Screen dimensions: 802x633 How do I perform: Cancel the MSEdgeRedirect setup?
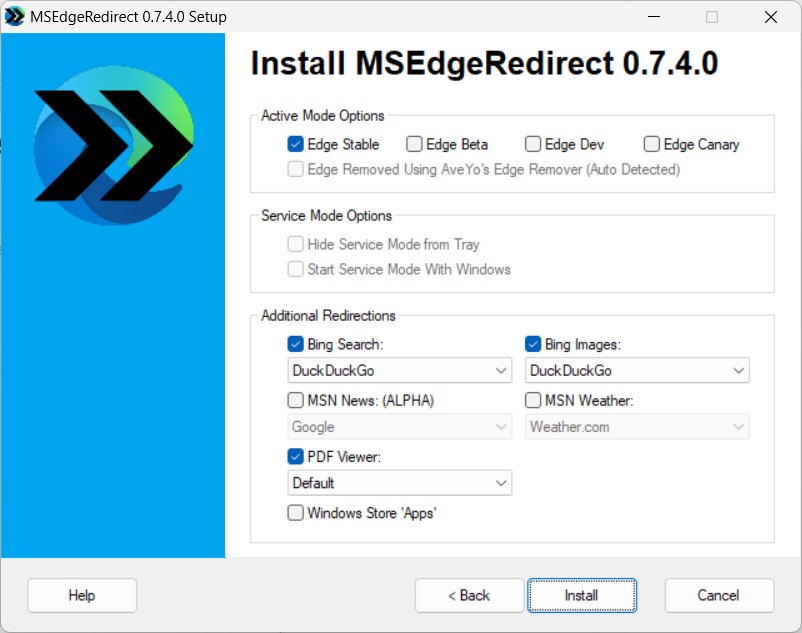click(x=718, y=595)
